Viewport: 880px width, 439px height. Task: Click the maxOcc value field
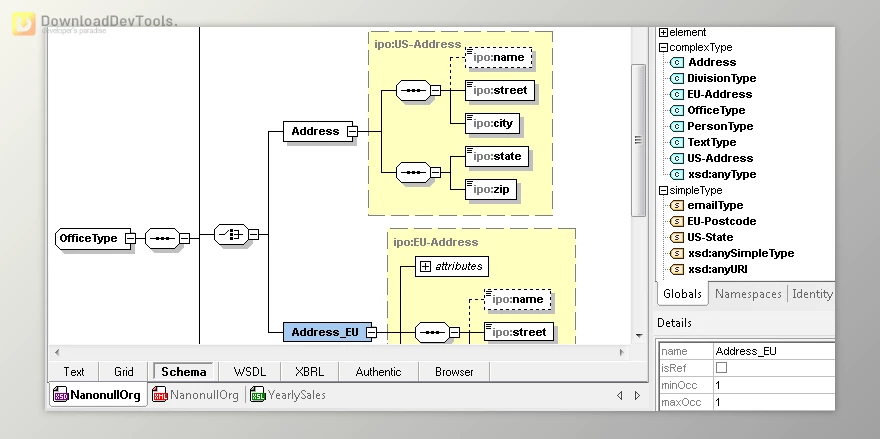pyautogui.click(x=774, y=402)
